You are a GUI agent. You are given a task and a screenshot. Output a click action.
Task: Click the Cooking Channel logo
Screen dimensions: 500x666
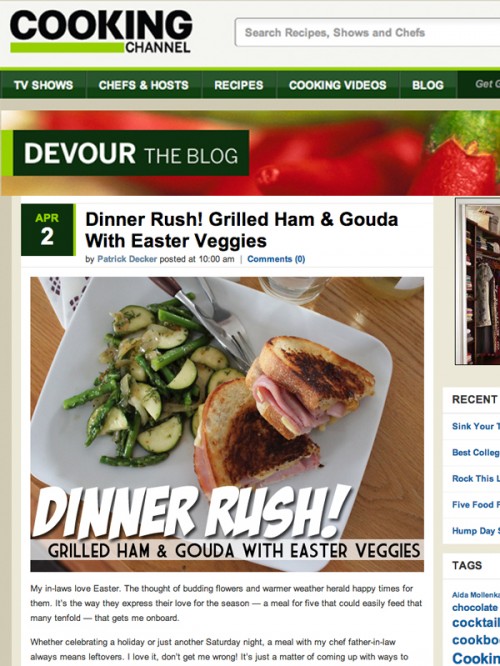pyautogui.click(x=101, y=33)
